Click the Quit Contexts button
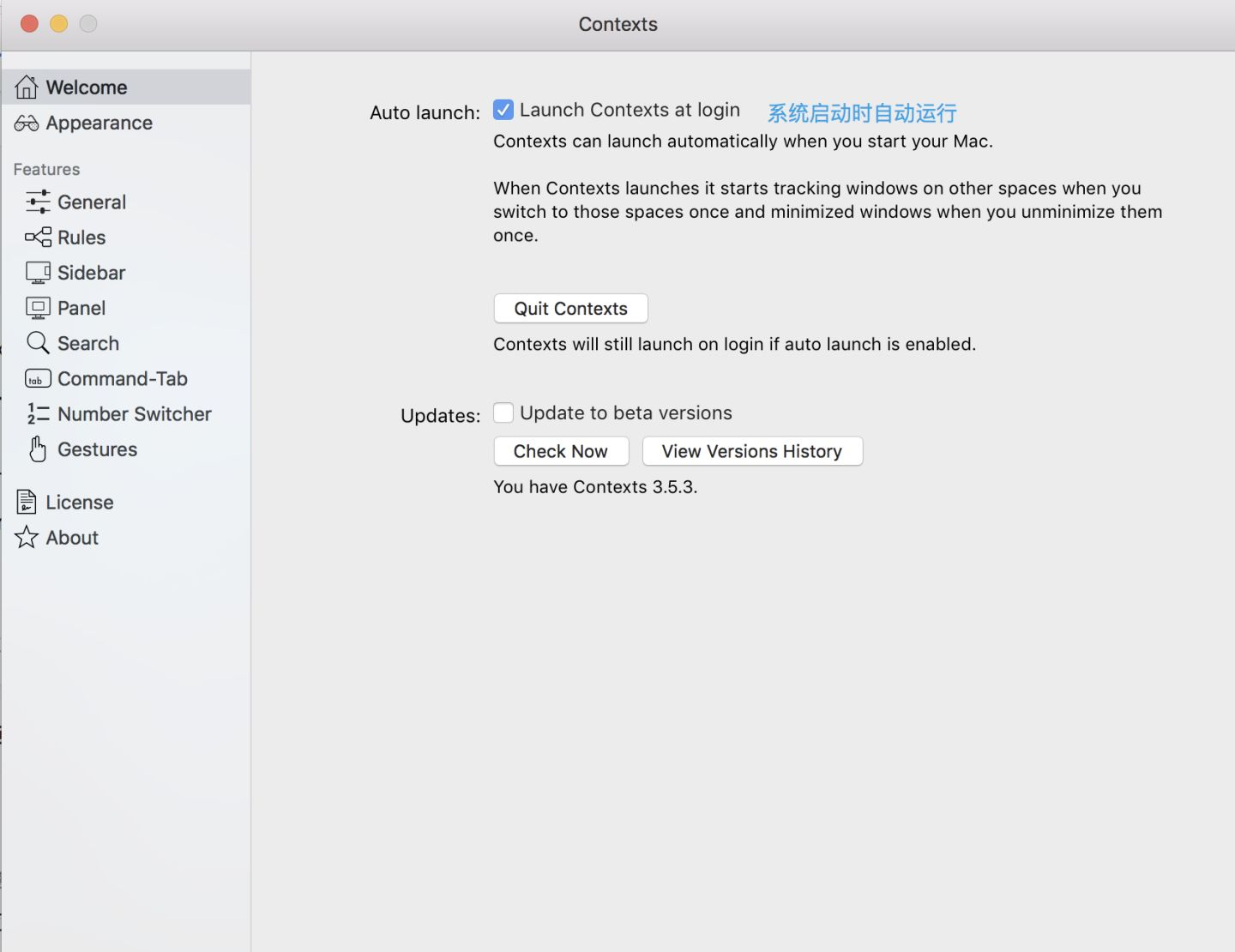This screenshot has width=1235, height=952. tap(571, 309)
